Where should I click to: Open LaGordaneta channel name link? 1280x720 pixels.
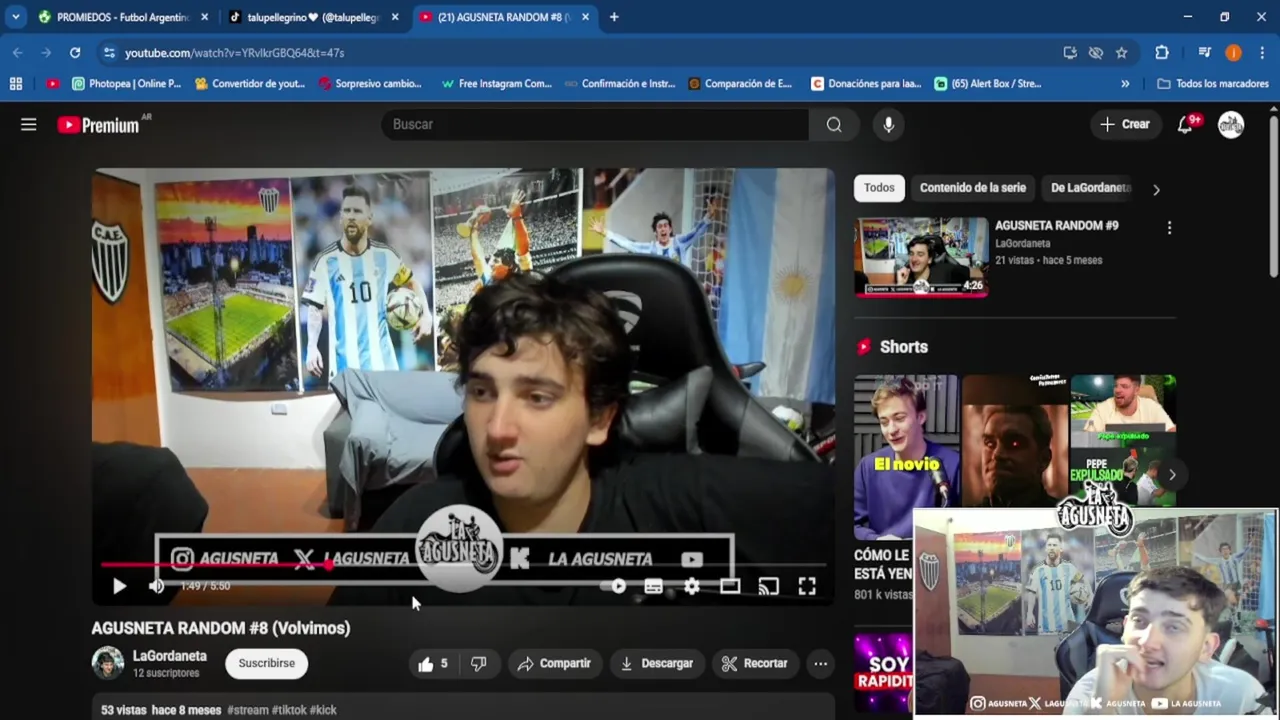pos(170,656)
